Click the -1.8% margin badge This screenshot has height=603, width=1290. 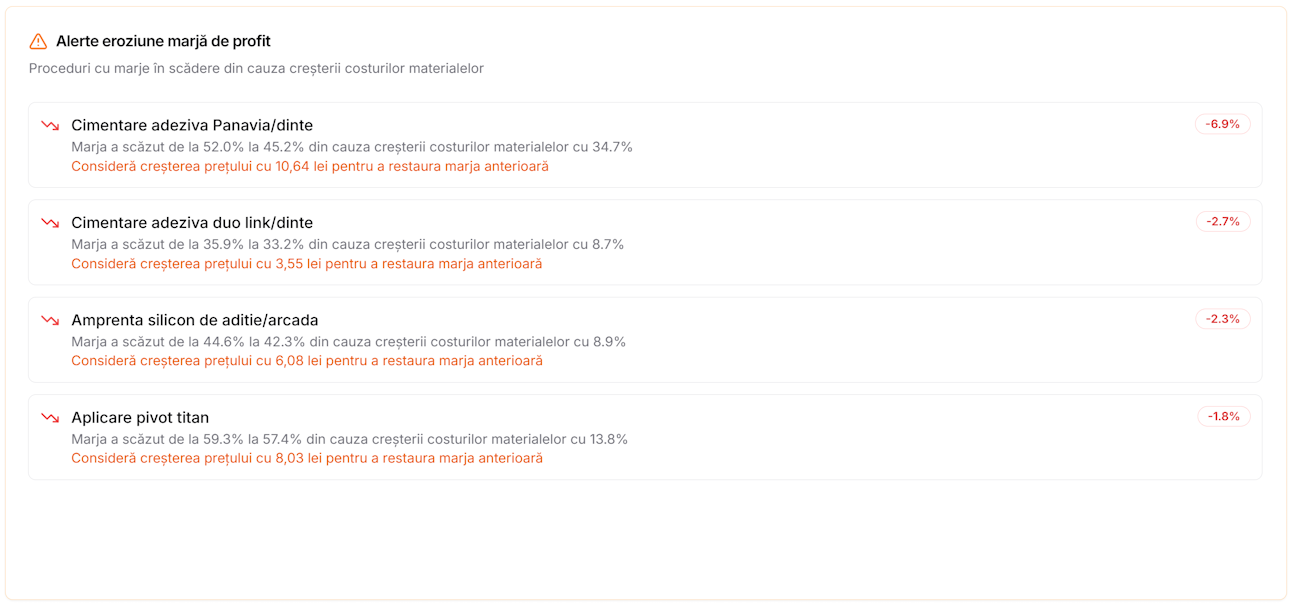coord(1223,416)
